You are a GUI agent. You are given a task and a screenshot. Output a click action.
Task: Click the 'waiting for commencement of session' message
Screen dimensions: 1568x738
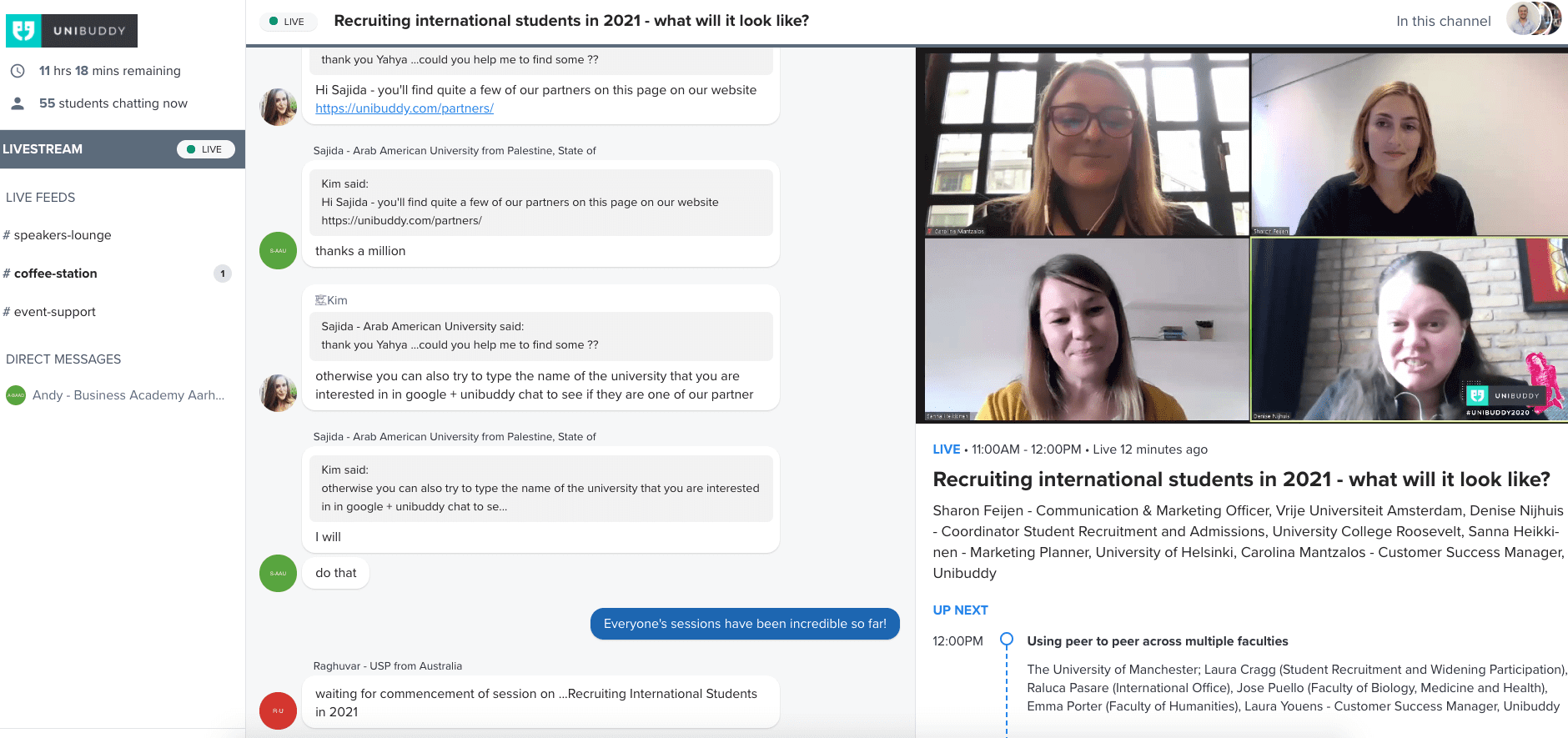540,702
